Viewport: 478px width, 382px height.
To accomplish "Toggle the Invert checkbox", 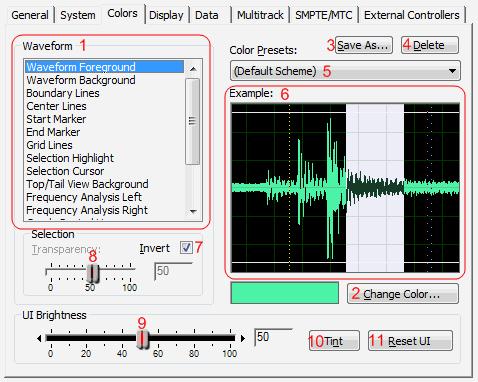I will pyautogui.click(x=186, y=248).
